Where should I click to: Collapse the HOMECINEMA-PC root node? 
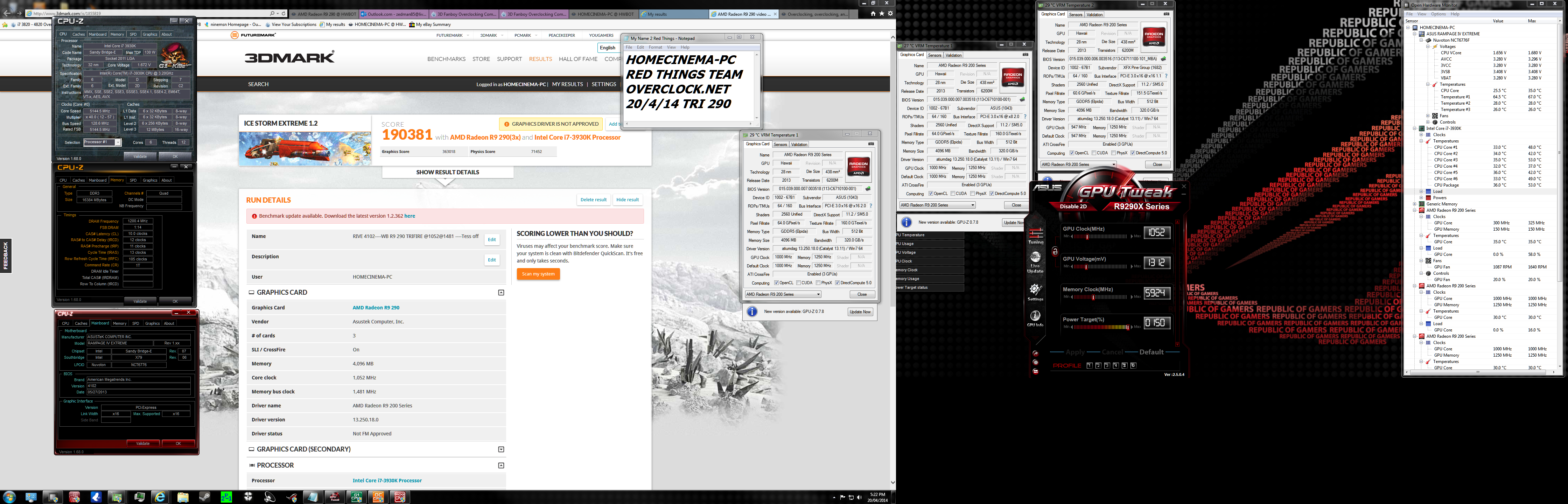[1408, 27]
